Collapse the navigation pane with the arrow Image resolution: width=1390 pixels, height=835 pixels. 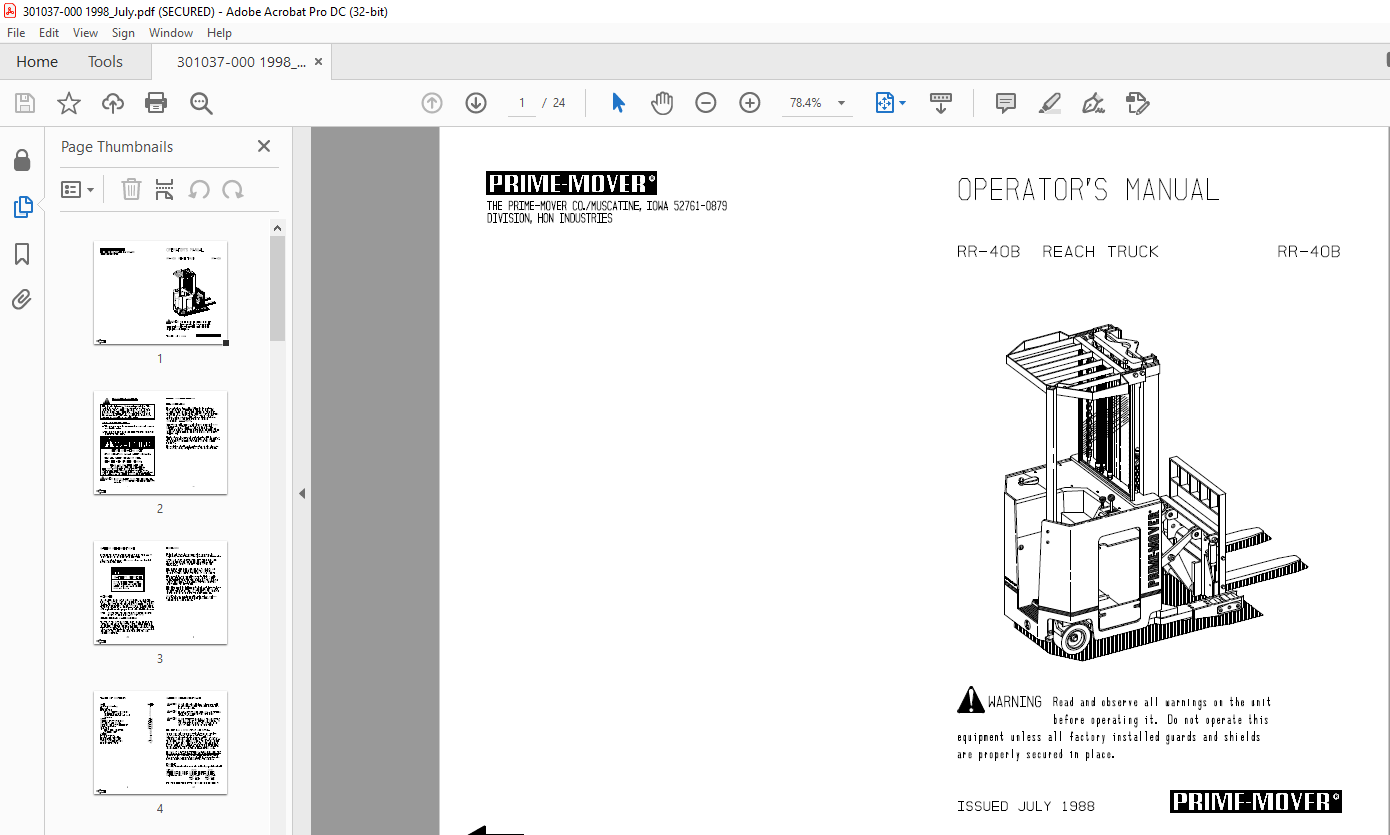(302, 493)
